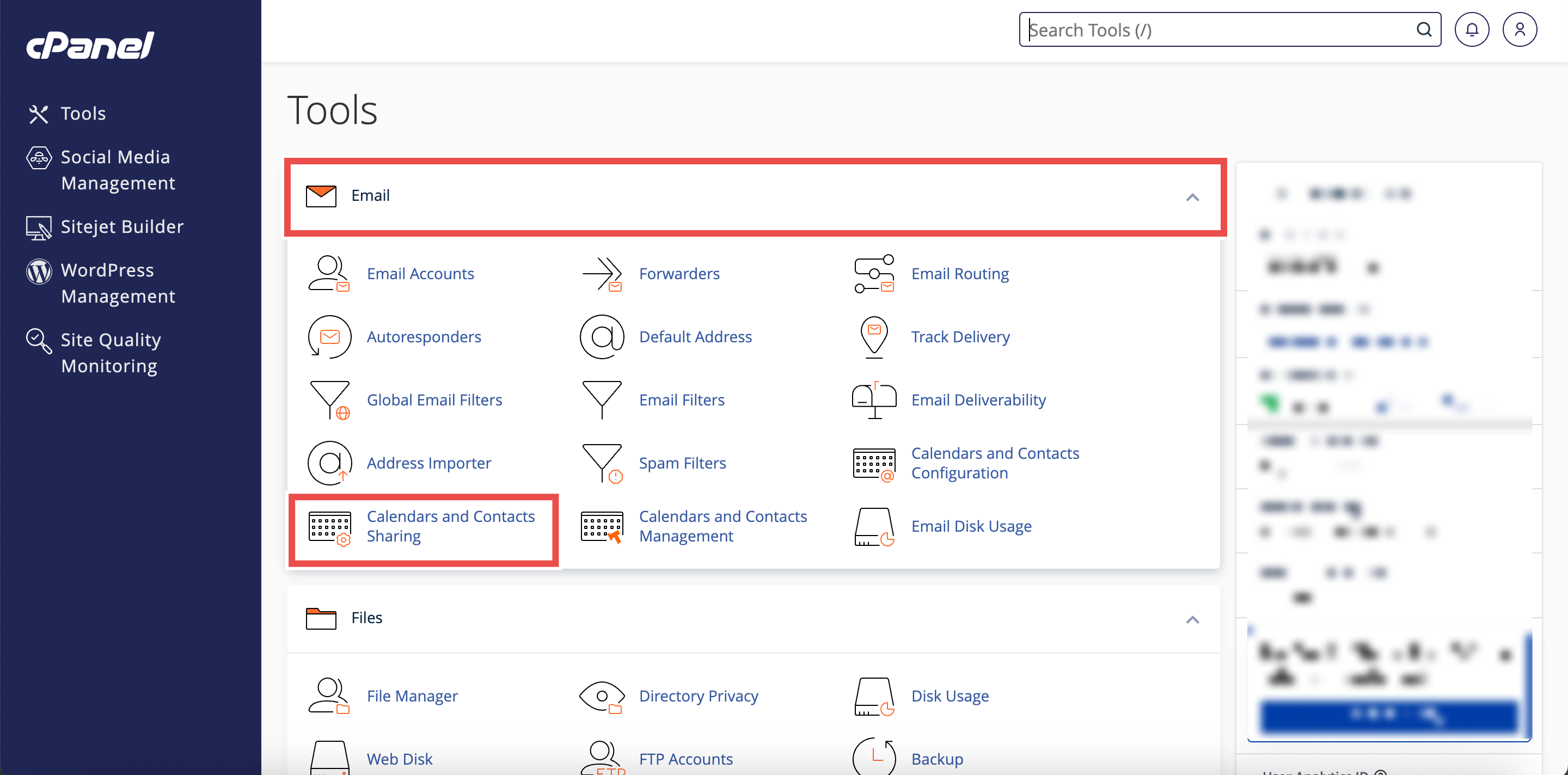Open the user account icon menu
Screen dimensions: 1568x775
click(x=1520, y=30)
